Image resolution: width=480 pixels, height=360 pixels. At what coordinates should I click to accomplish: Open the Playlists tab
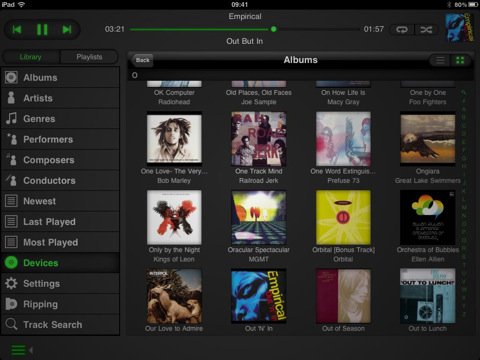pyautogui.click(x=89, y=57)
